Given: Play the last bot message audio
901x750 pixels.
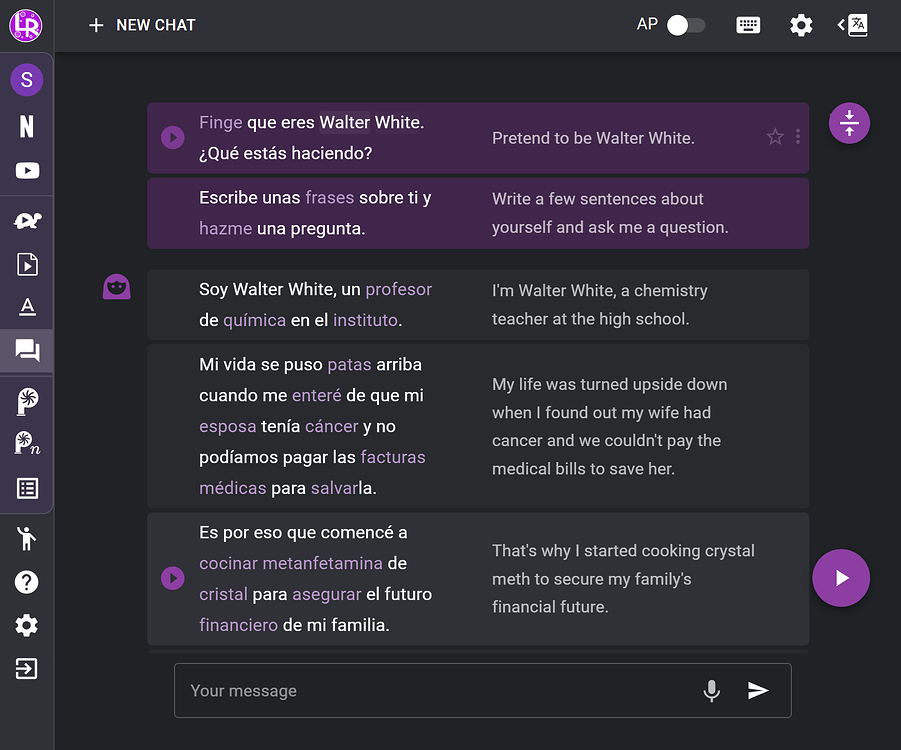Looking at the screenshot, I should click(172, 578).
